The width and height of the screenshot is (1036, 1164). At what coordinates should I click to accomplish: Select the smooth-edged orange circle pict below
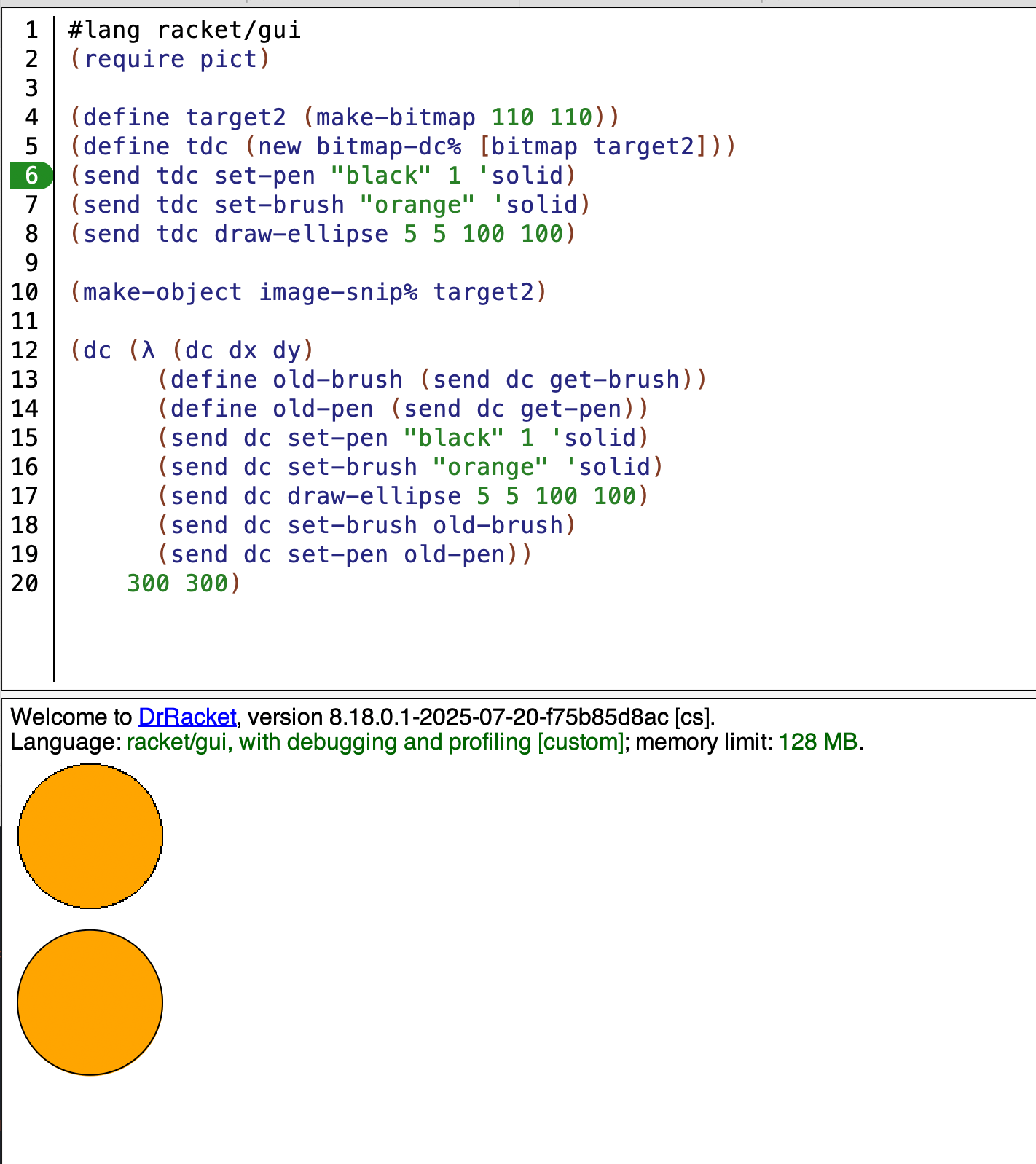[x=90, y=1002]
